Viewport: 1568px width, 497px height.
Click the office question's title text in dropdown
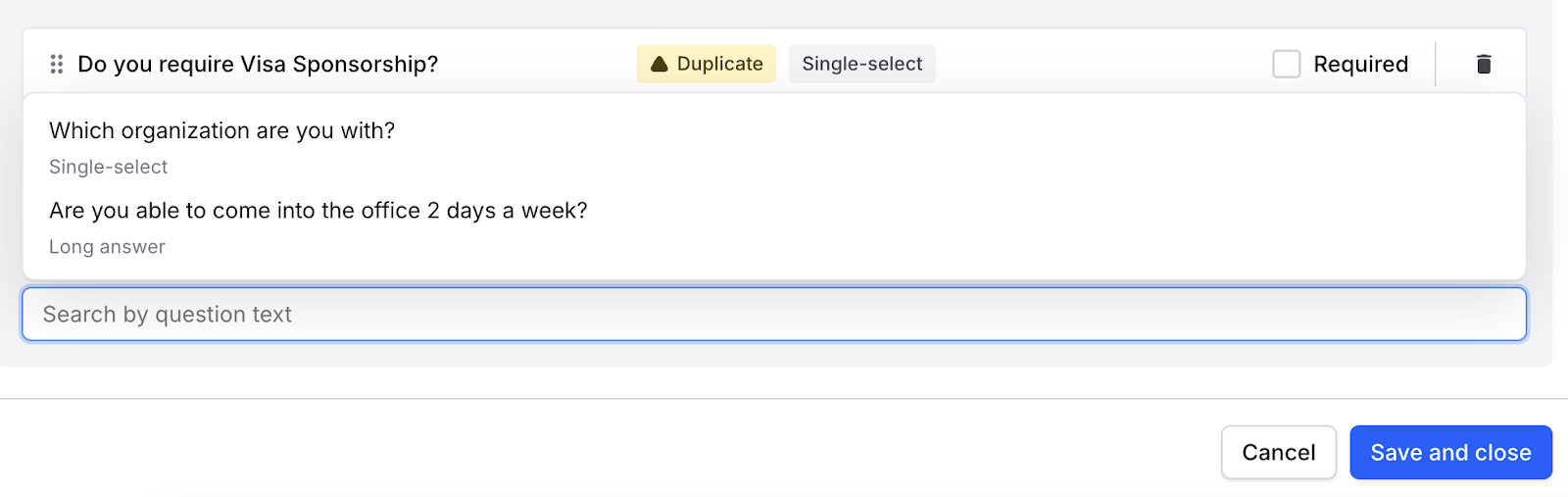point(318,211)
